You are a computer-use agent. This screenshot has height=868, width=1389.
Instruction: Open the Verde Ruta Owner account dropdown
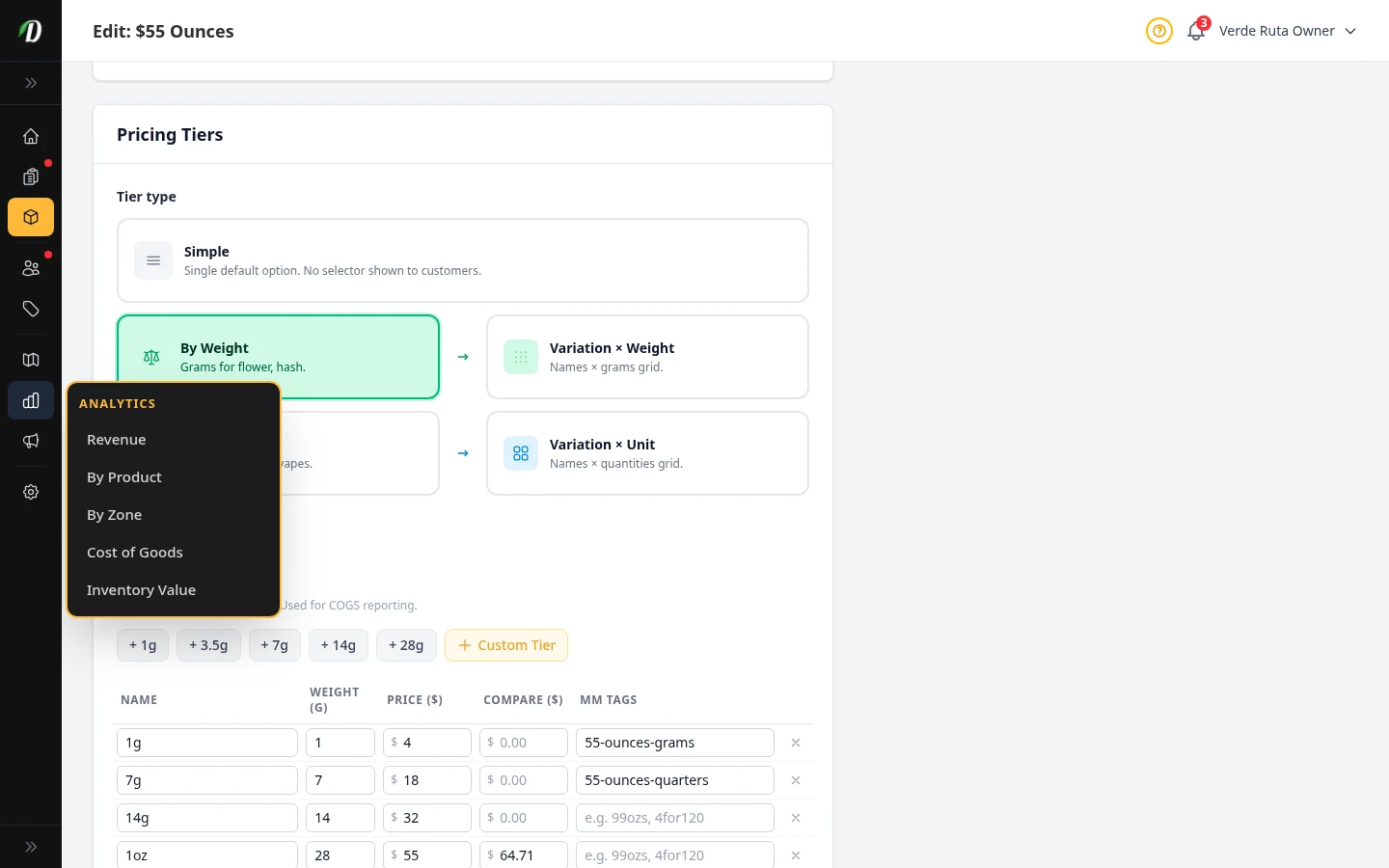click(1288, 31)
